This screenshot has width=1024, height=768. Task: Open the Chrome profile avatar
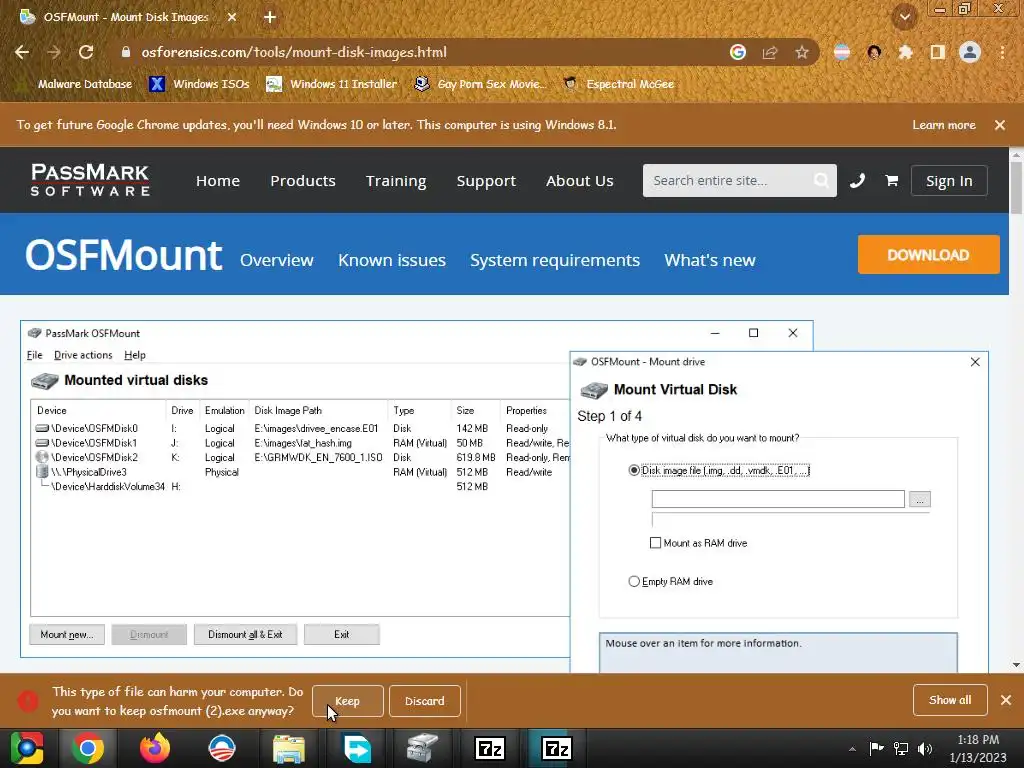tap(970, 52)
